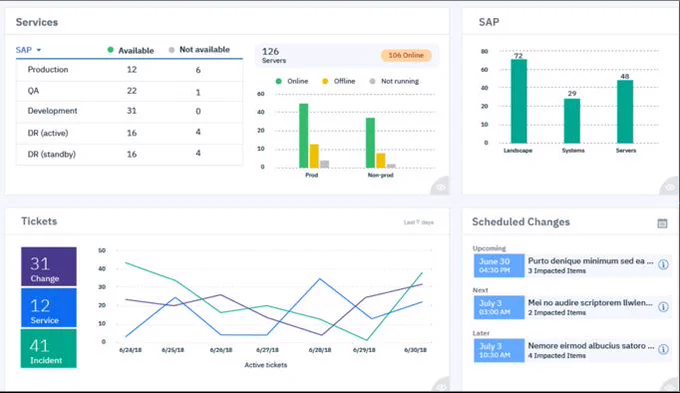Viewport: 680px width, 393px height.
Task: Click the 6/27/18 axis date label
Action: (268, 350)
